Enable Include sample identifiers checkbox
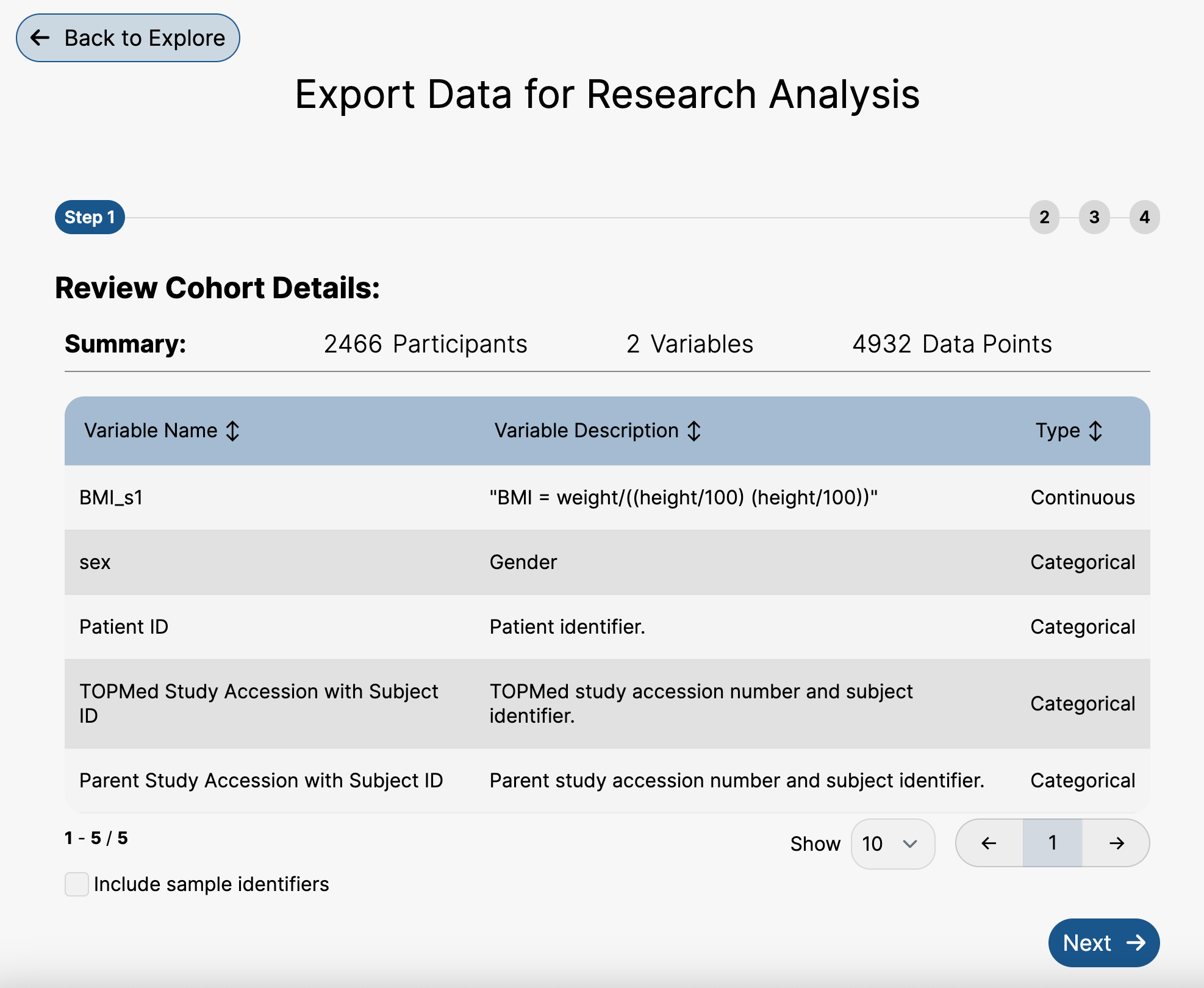The width and height of the screenshot is (1204, 988). pos(77,884)
